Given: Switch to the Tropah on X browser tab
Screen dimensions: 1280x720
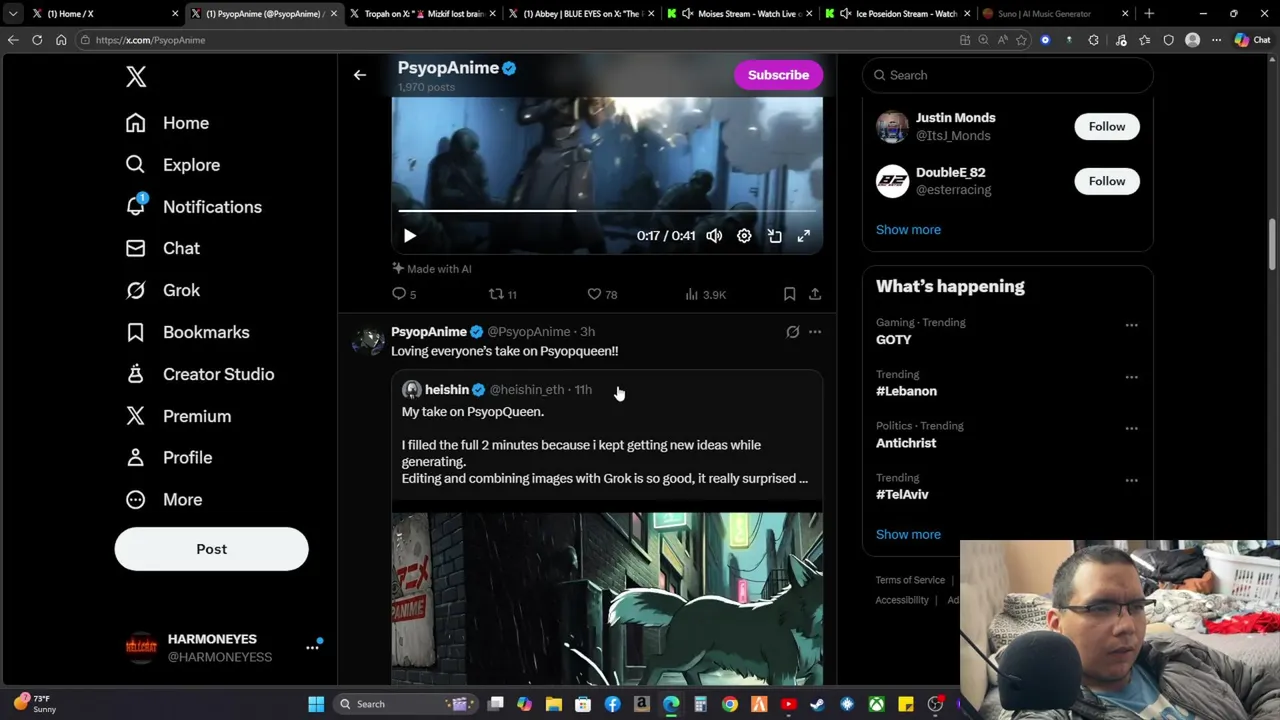Looking at the screenshot, I should 422,14.
